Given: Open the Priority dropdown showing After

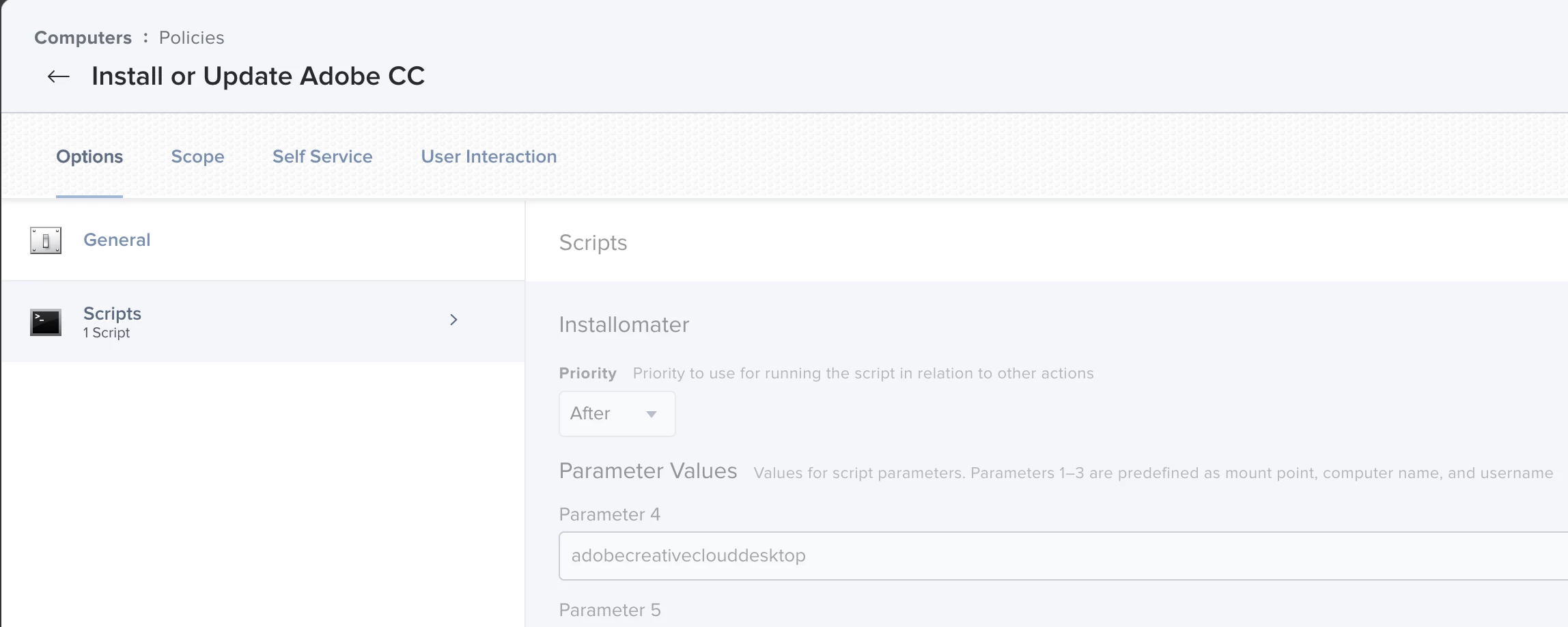Looking at the screenshot, I should (617, 414).
